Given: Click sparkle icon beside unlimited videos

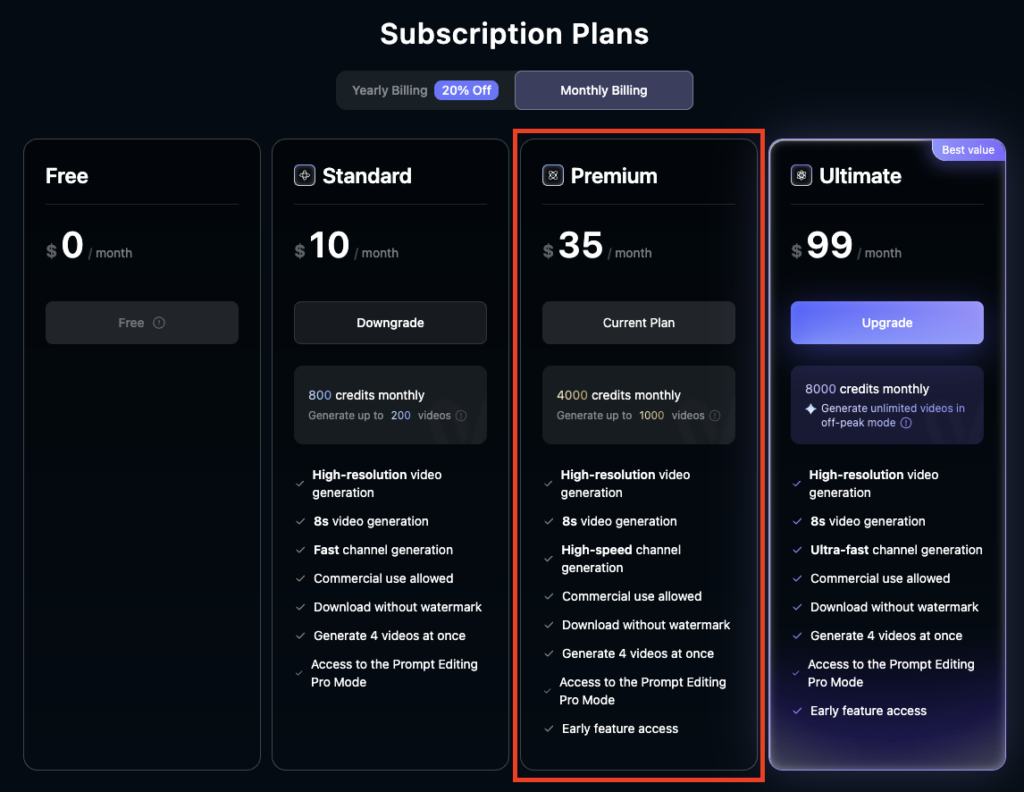Looking at the screenshot, I should click(x=810, y=409).
